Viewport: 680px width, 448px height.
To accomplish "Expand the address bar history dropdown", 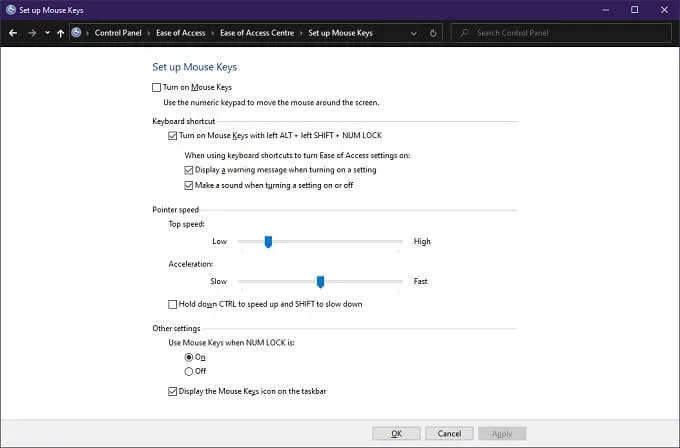I will tap(414, 33).
